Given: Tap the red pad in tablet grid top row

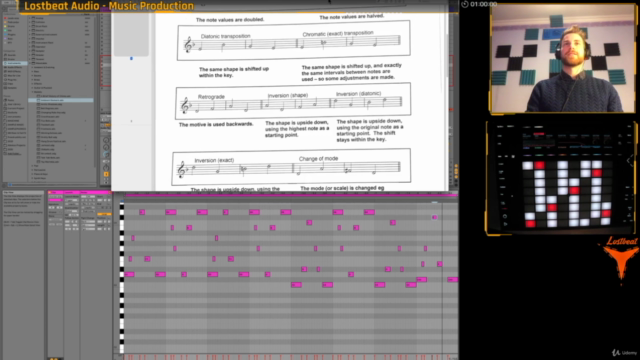Looking at the screenshot, I should [x=540, y=165].
